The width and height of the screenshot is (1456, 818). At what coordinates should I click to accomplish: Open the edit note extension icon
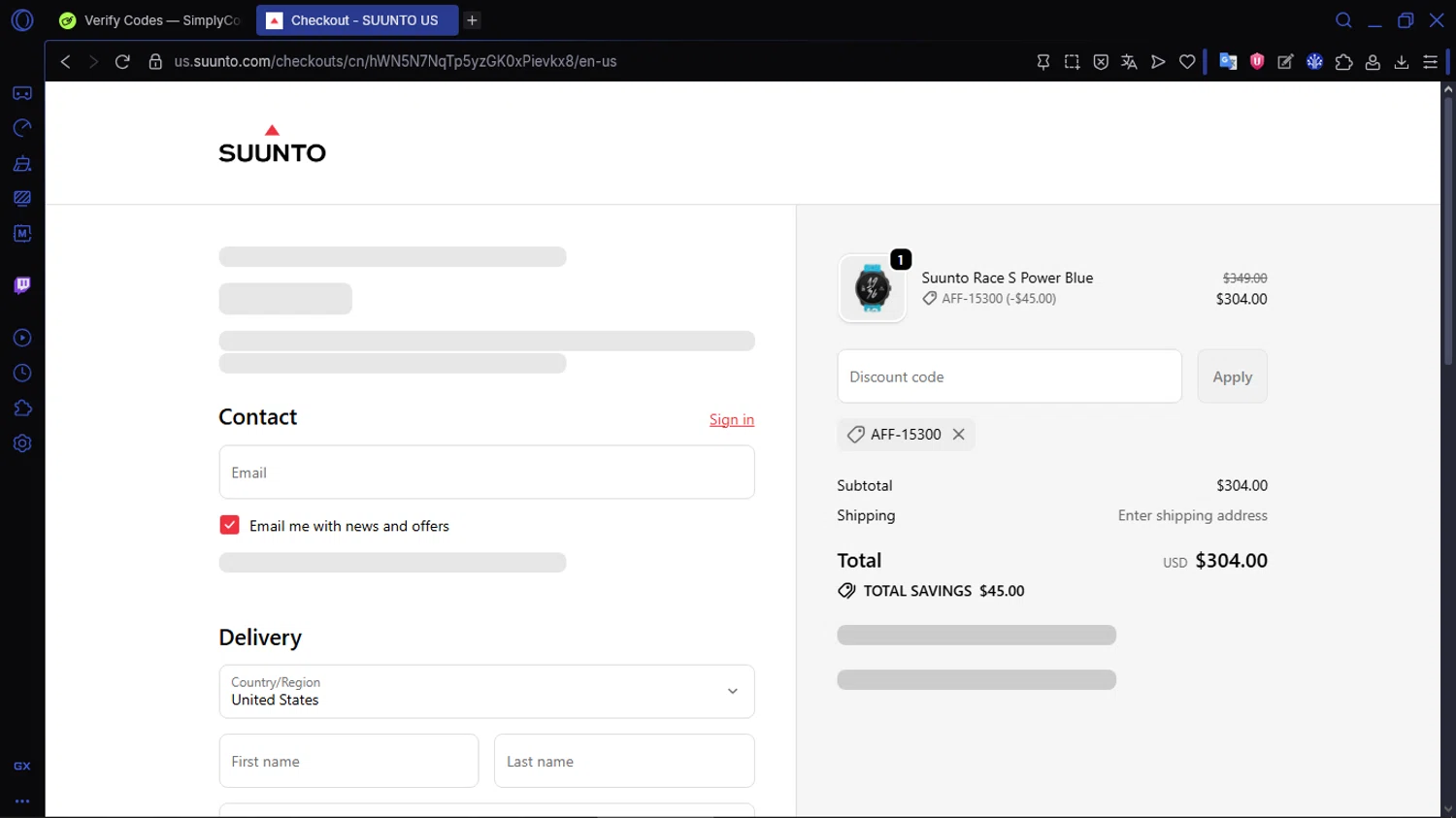(1286, 61)
